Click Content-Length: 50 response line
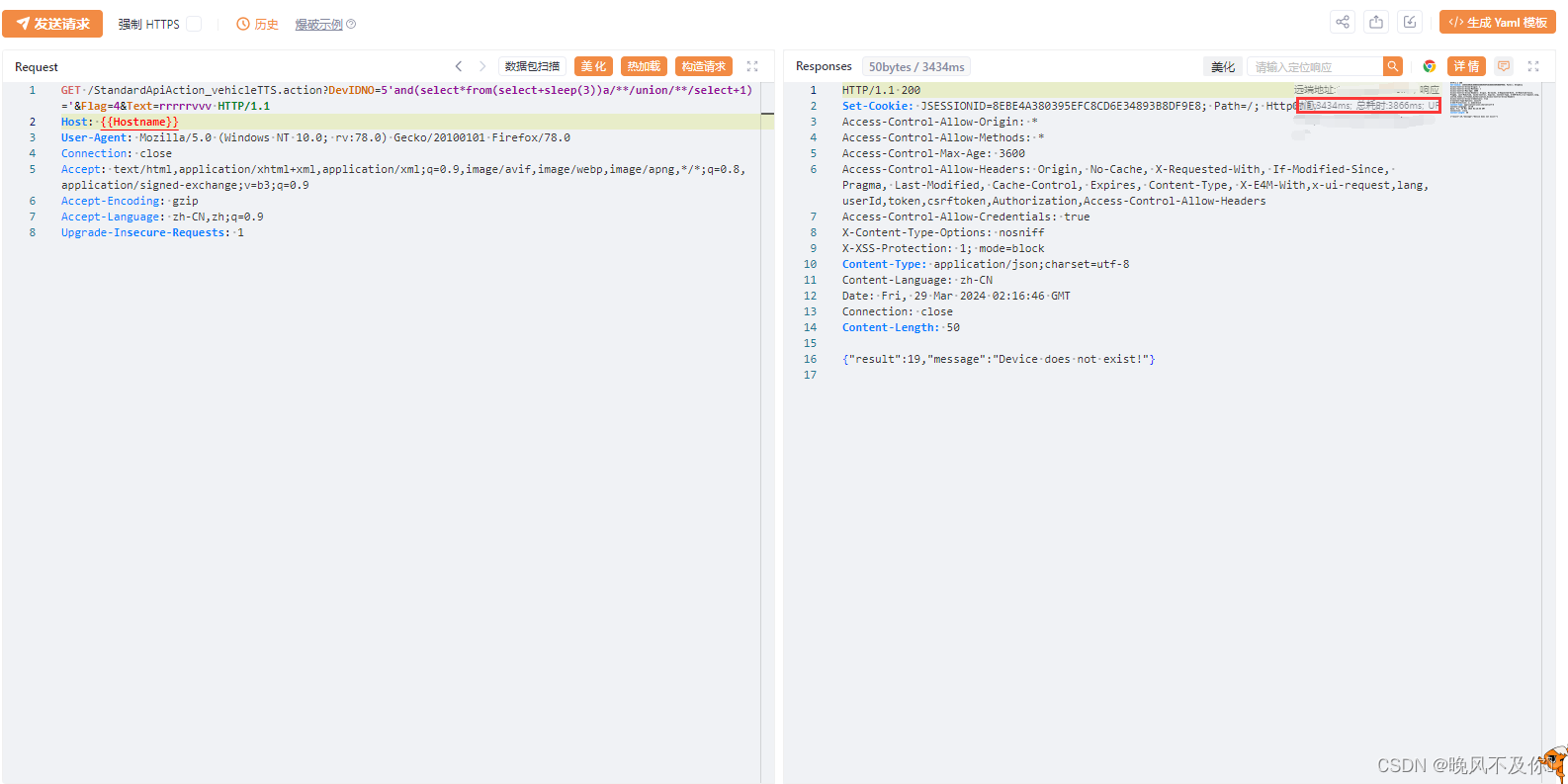The height and width of the screenshot is (784, 1568). pos(901,327)
